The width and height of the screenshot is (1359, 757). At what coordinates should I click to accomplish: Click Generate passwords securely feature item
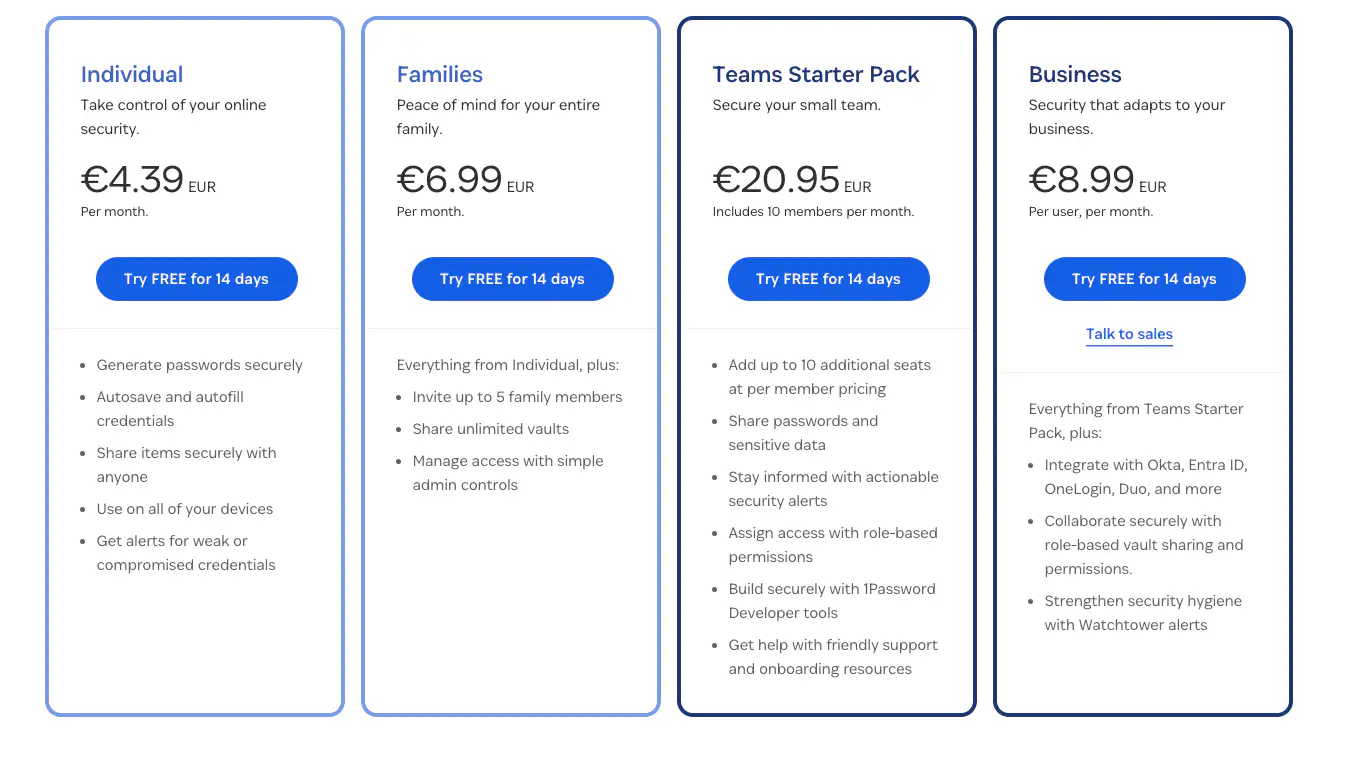click(199, 365)
